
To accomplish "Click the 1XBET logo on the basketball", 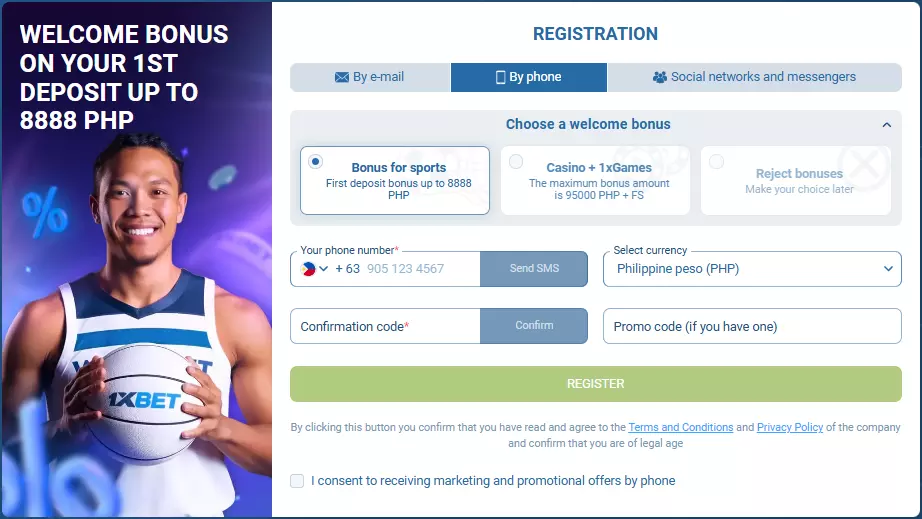I will (144, 401).
